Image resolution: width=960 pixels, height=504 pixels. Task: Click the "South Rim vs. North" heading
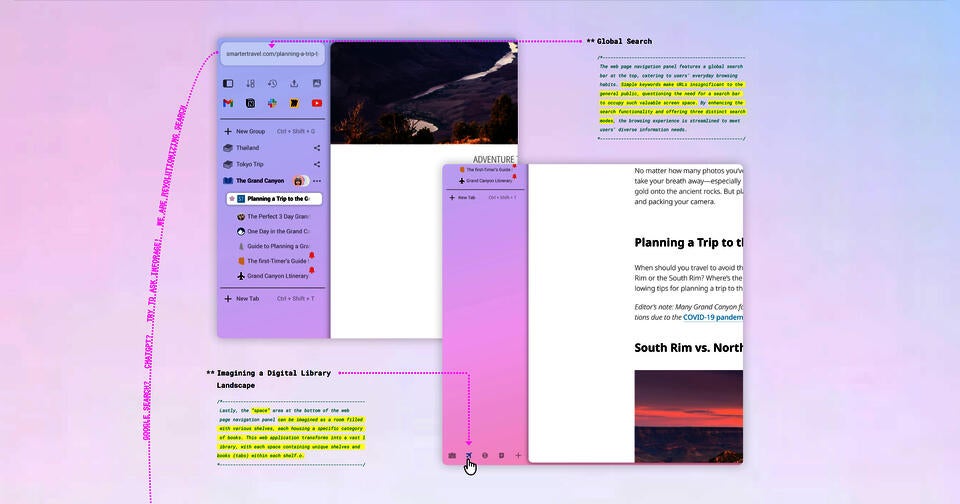pyautogui.click(x=689, y=348)
